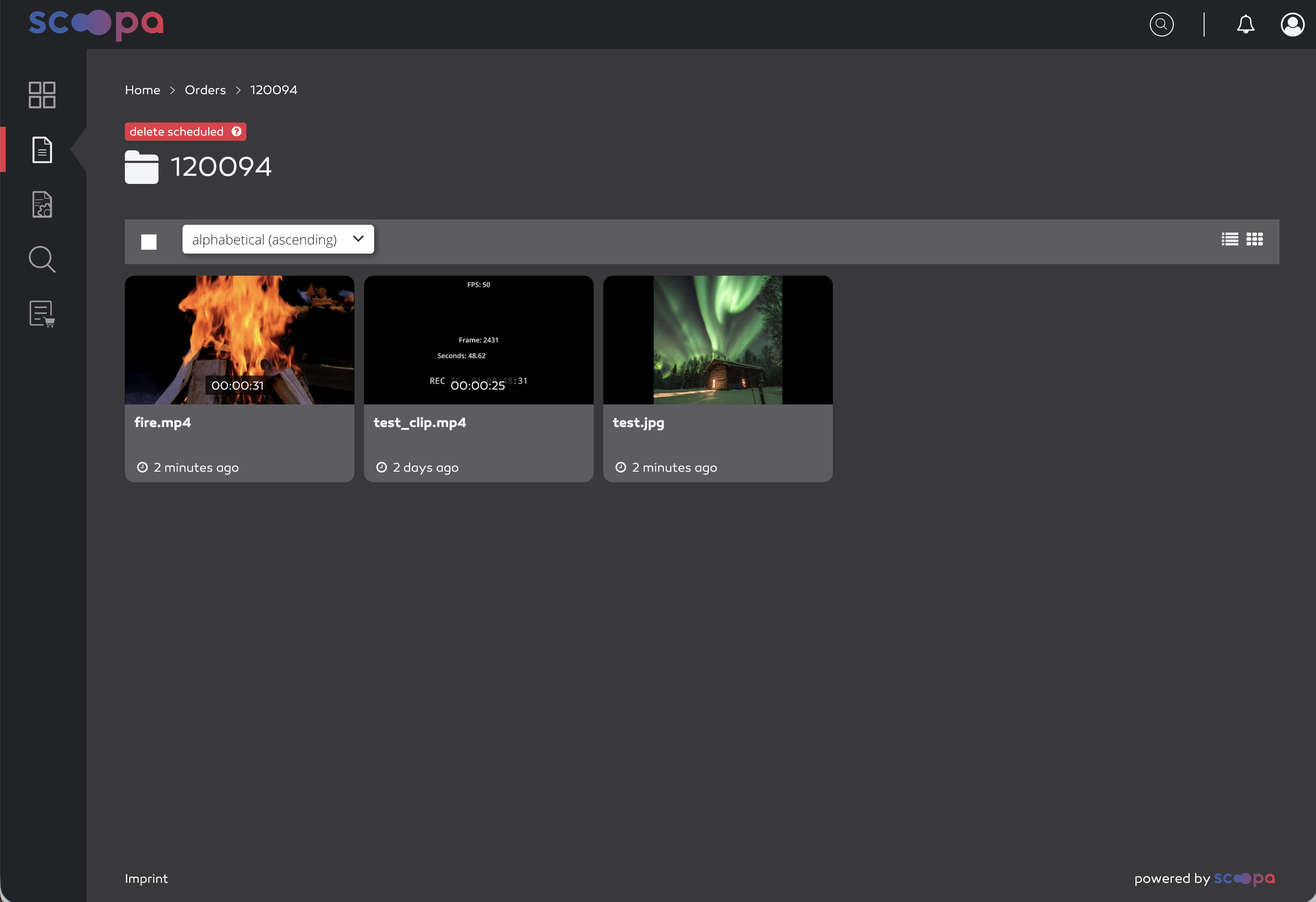1316x902 pixels.
Task: Click the sort dropdown chevron arrow
Action: tap(358, 239)
